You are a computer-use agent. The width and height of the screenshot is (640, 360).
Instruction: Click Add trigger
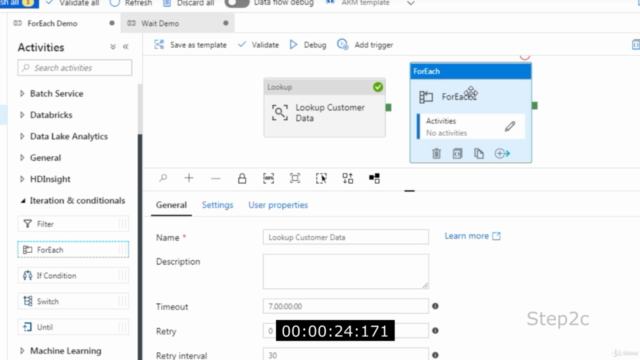point(365,45)
